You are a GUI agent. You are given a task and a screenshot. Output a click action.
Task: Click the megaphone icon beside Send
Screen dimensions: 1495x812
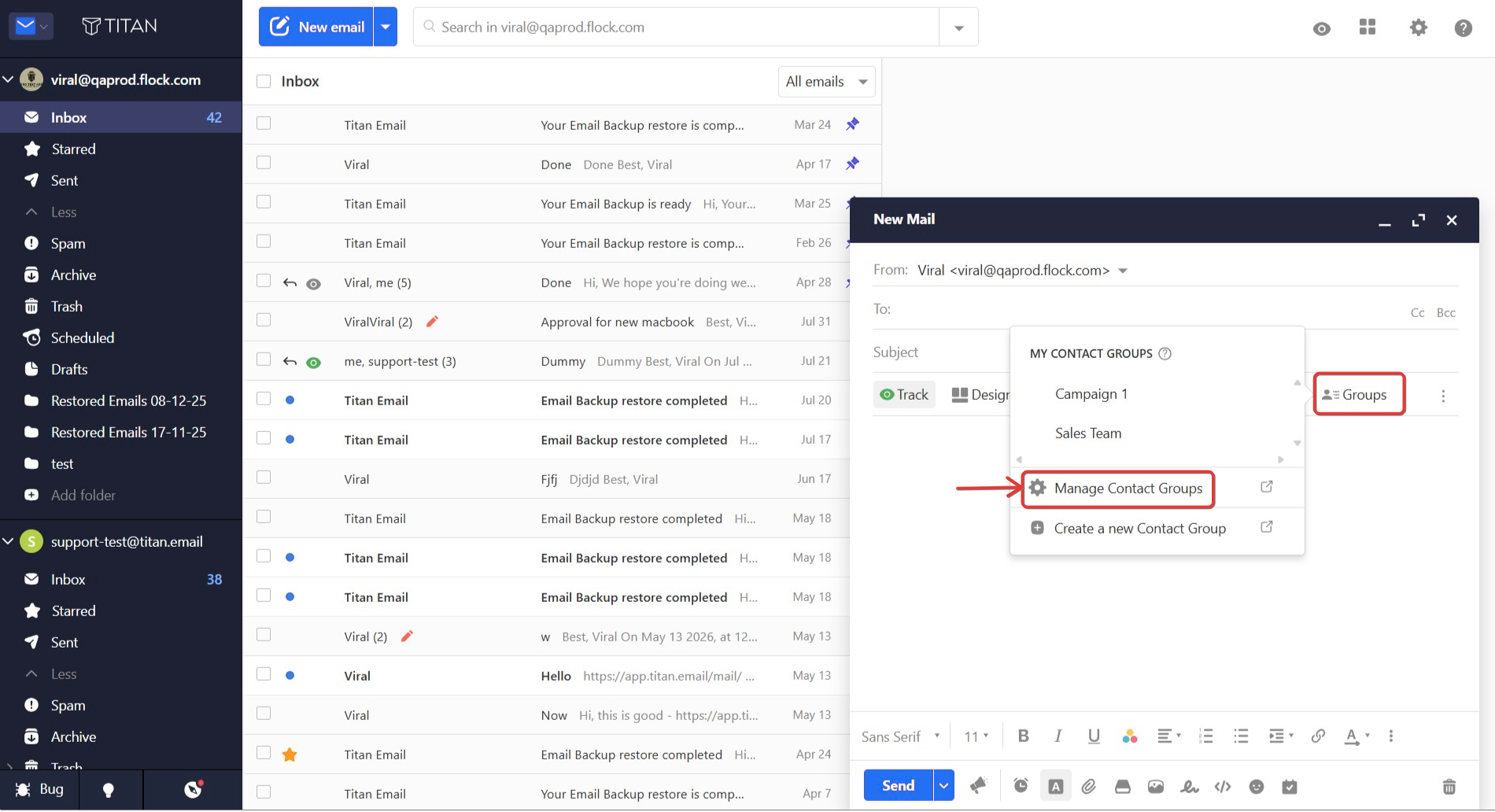pos(978,785)
